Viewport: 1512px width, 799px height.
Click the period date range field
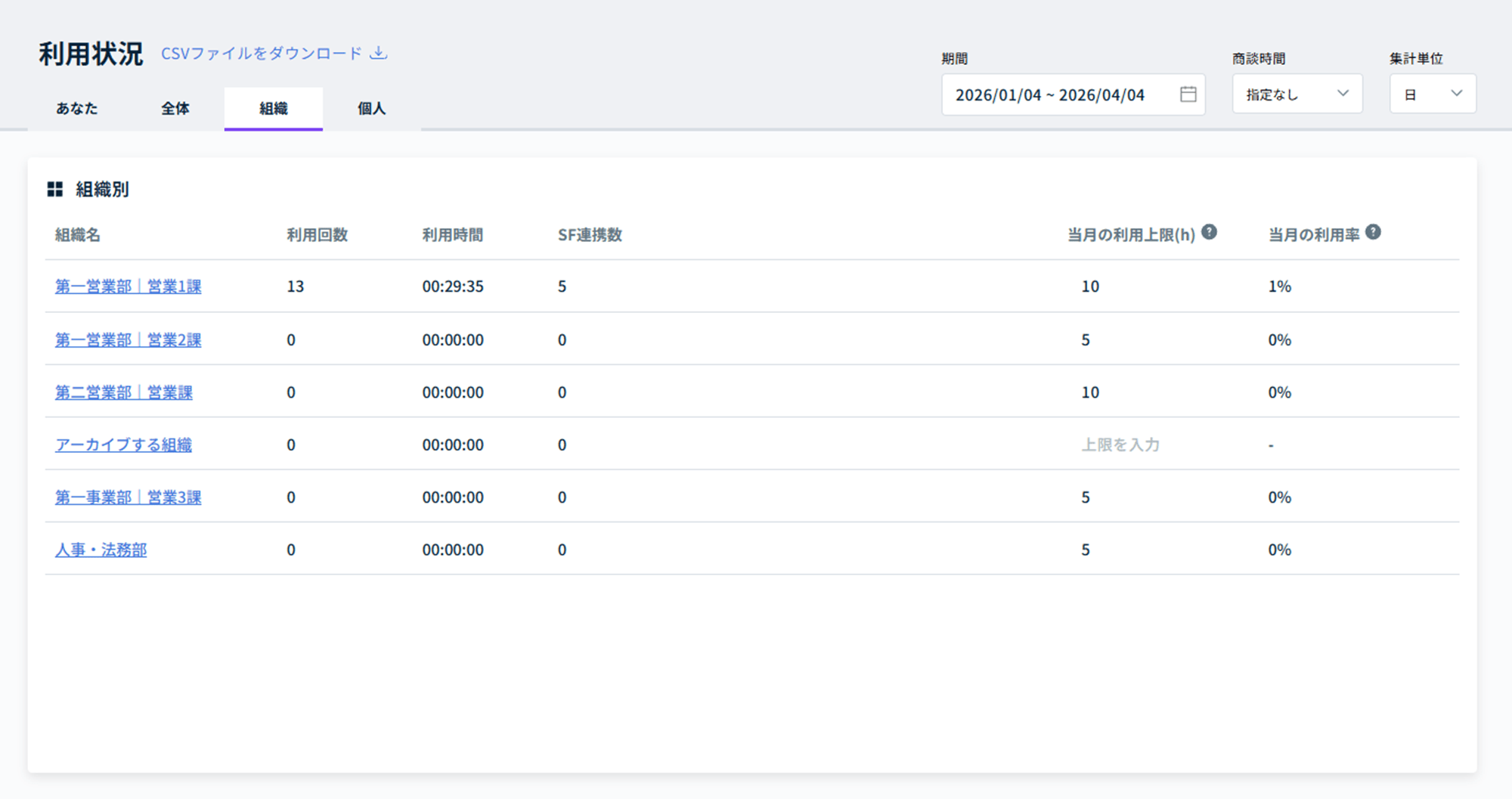tap(1050, 95)
